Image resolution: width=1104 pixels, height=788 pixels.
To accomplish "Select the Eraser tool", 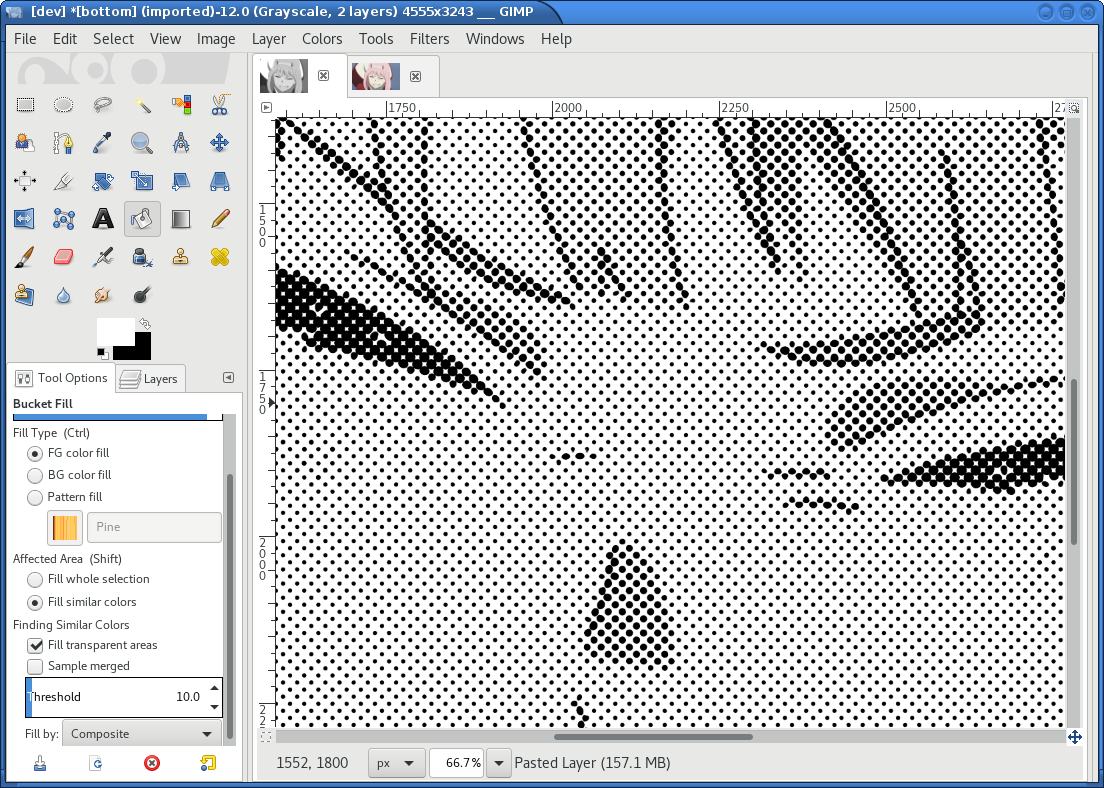I will [64, 257].
